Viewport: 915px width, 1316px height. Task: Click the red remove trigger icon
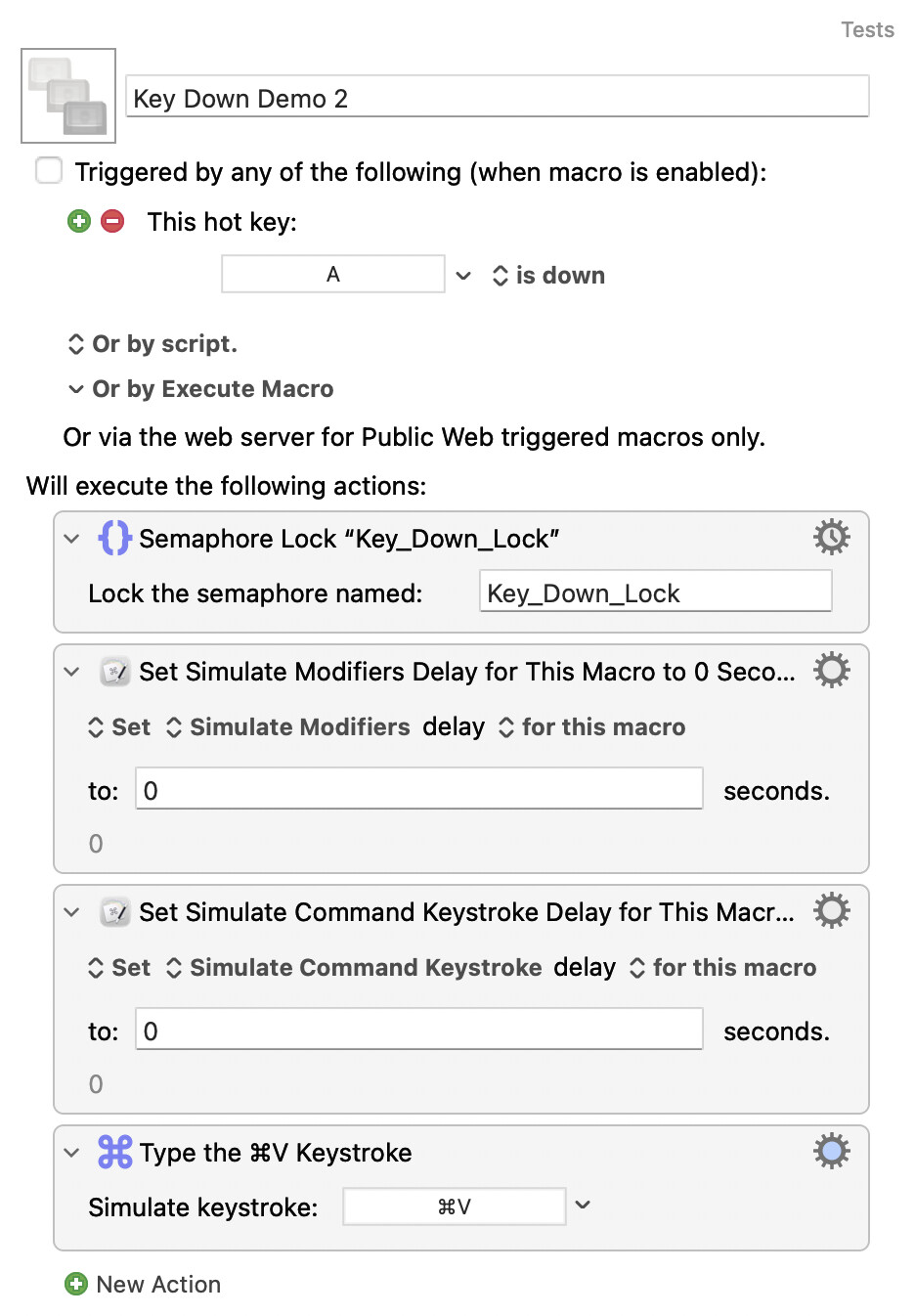[x=113, y=221]
